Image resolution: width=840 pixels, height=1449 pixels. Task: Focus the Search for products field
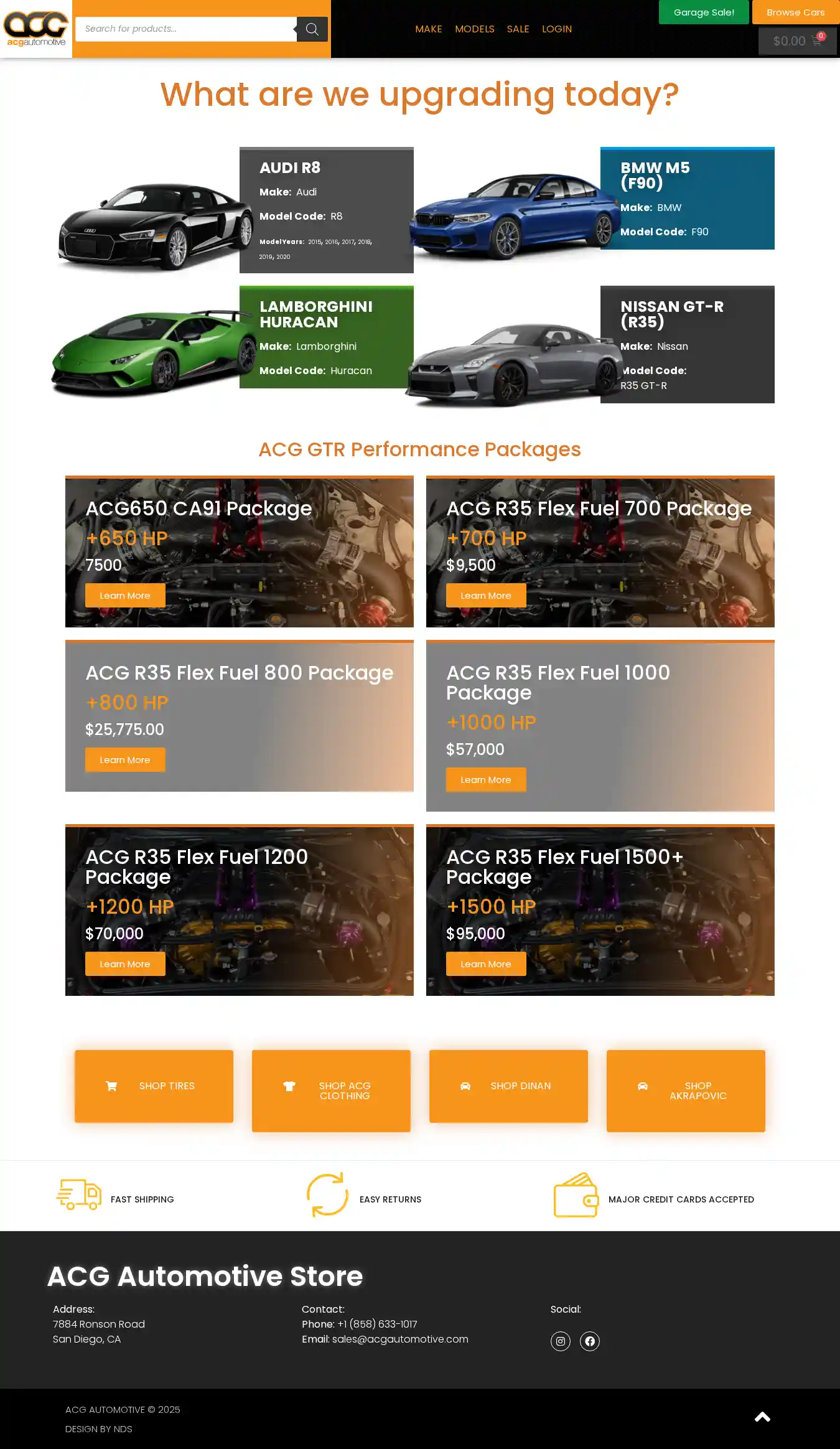point(185,29)
